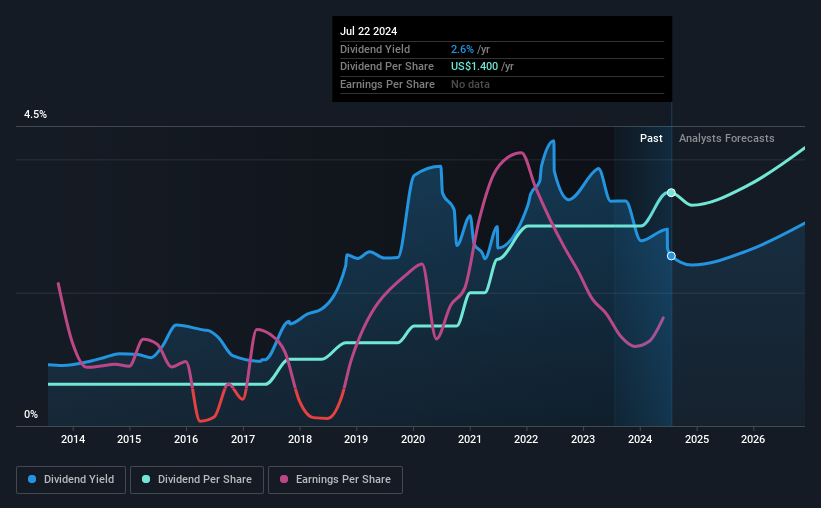Image resolution: width=821 pixels, height=508 pixels.
Task: Select the blue Dividend Yield marker on the chart
Action: pyautogui.click(x=671, y=256)
